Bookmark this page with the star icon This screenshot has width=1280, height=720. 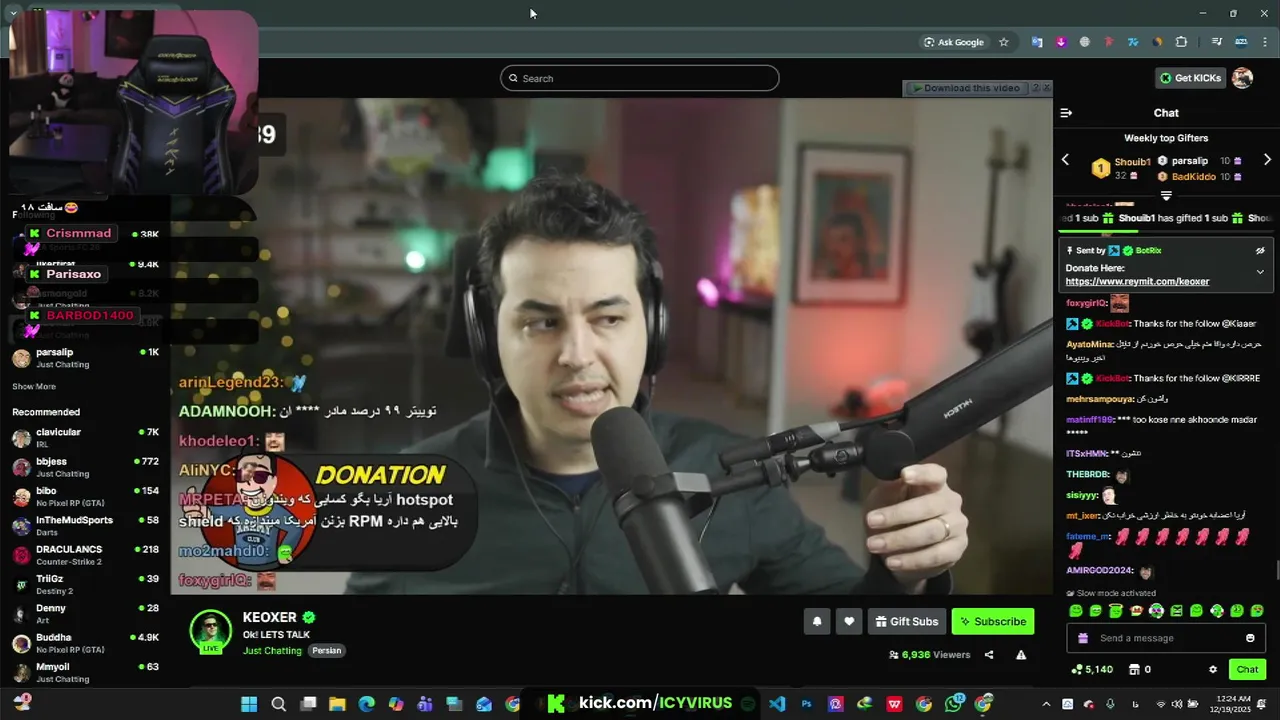click(1004, 42)
